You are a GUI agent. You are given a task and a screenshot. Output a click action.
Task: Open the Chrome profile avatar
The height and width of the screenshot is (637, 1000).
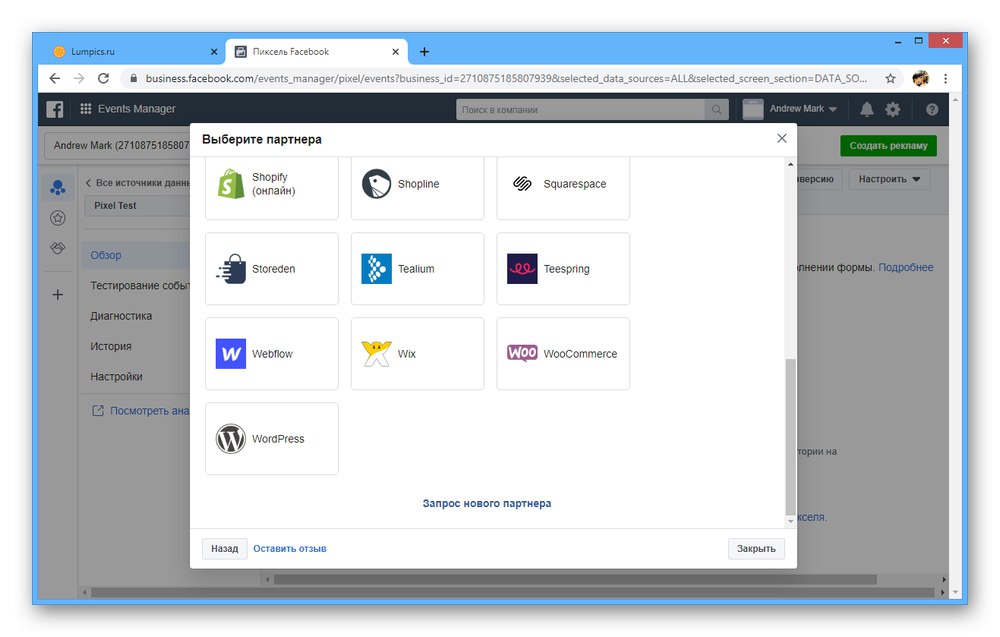920,78
